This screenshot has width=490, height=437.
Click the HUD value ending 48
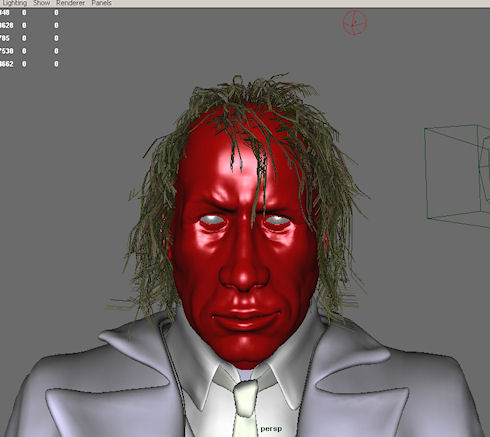point(5,13)
